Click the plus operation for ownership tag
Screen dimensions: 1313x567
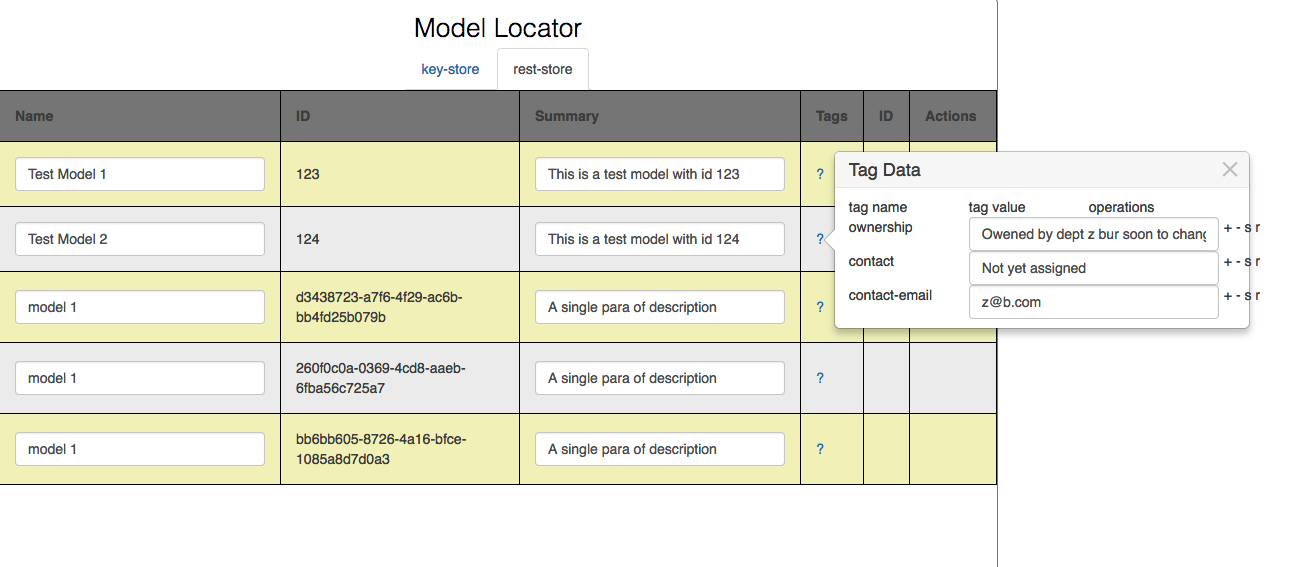tap(1228, 227)
